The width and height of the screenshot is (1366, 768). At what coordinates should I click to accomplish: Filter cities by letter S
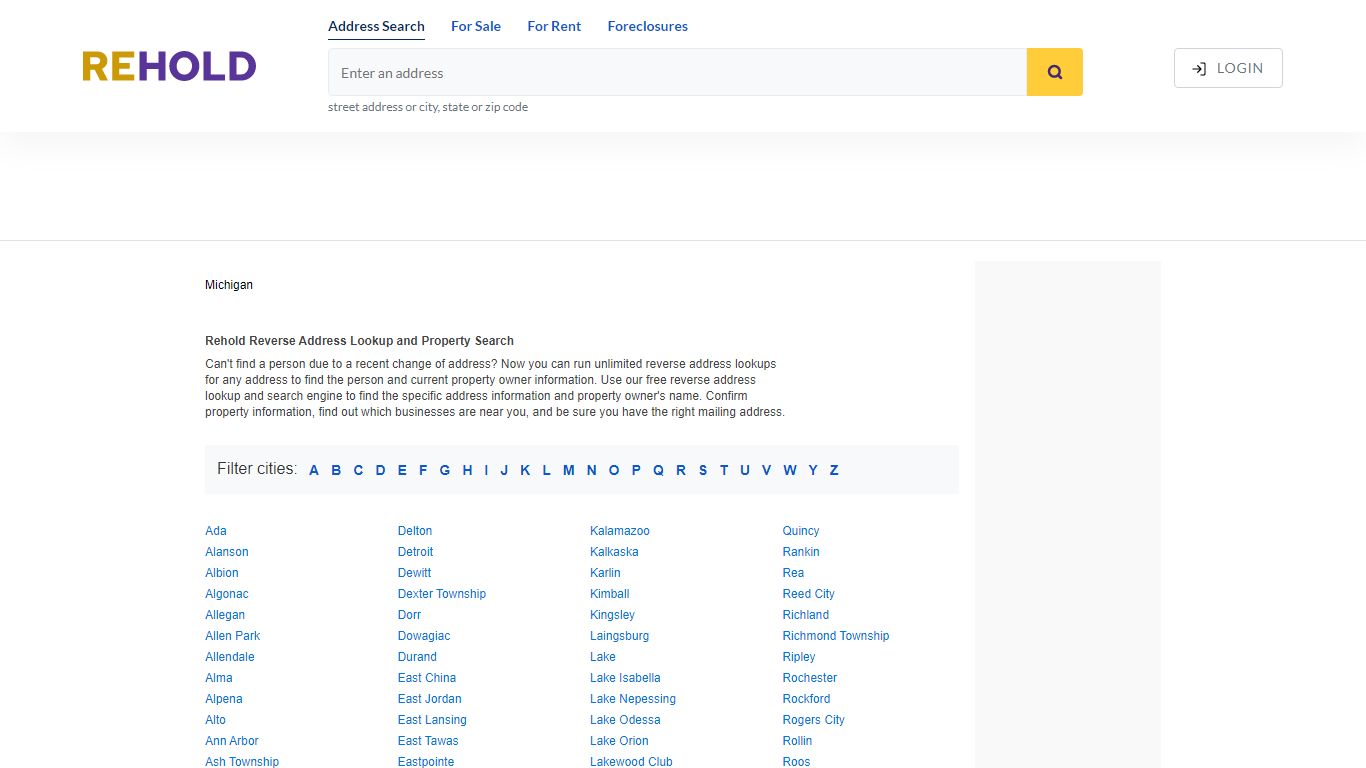(703, 470)
